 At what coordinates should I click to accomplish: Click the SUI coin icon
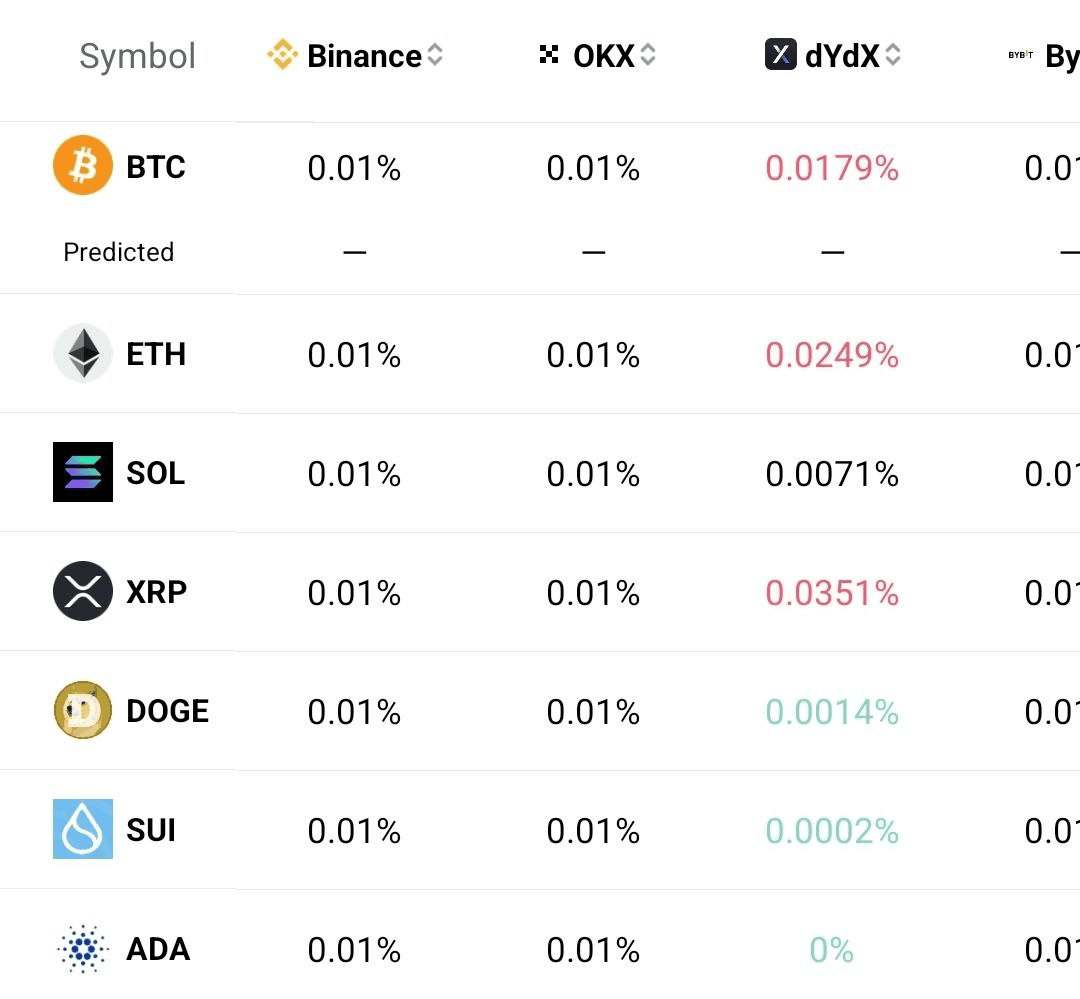83,829
